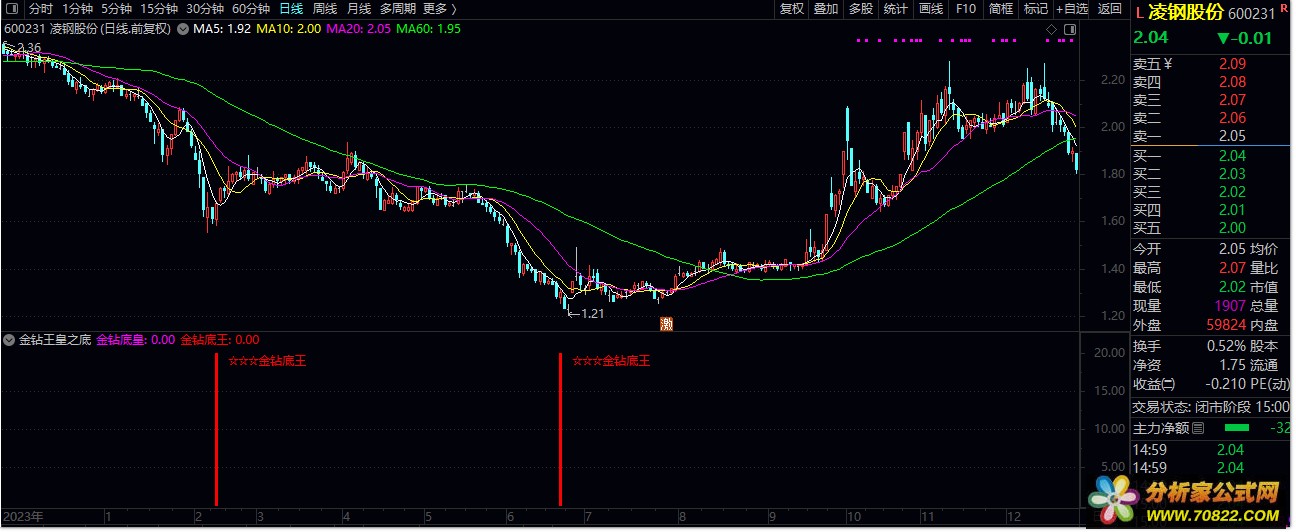Screen dimensions: 1296x532
Task: Activate the 画线 drawing tools
Action: tap(931, 9)
